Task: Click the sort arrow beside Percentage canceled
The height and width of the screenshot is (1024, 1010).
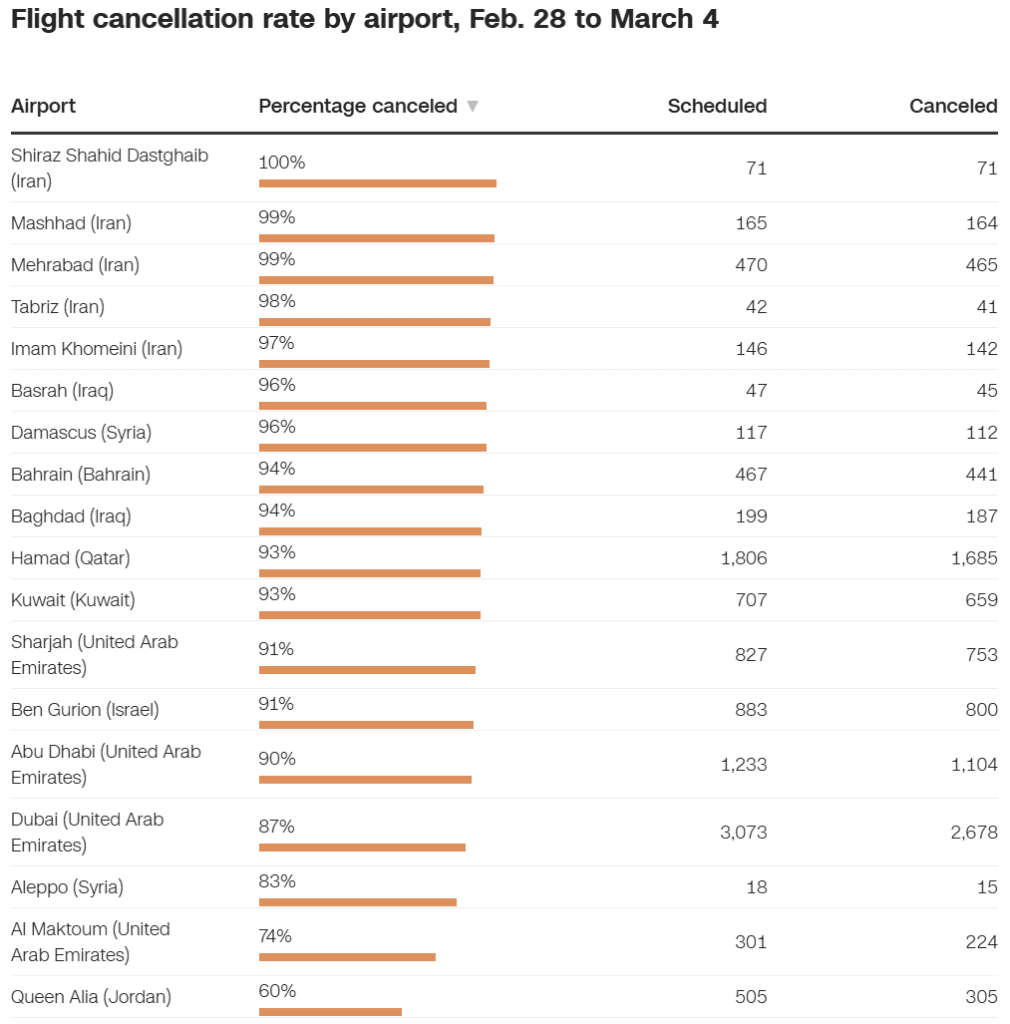Action: pyautogui.click(x=473, y=107)
